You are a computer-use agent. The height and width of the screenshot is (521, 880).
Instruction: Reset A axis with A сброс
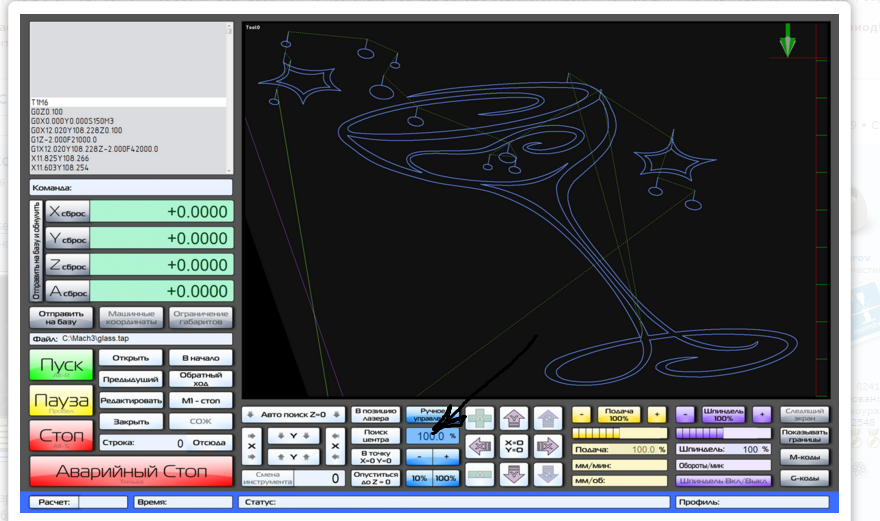[67, 291]
